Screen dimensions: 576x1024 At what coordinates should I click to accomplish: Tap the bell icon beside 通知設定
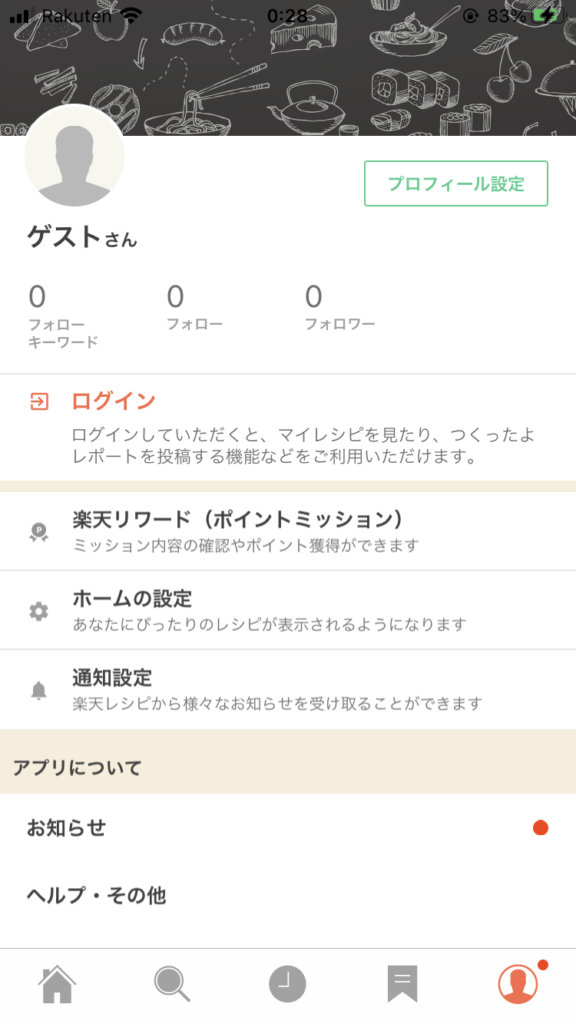click(x=39, y=690)
